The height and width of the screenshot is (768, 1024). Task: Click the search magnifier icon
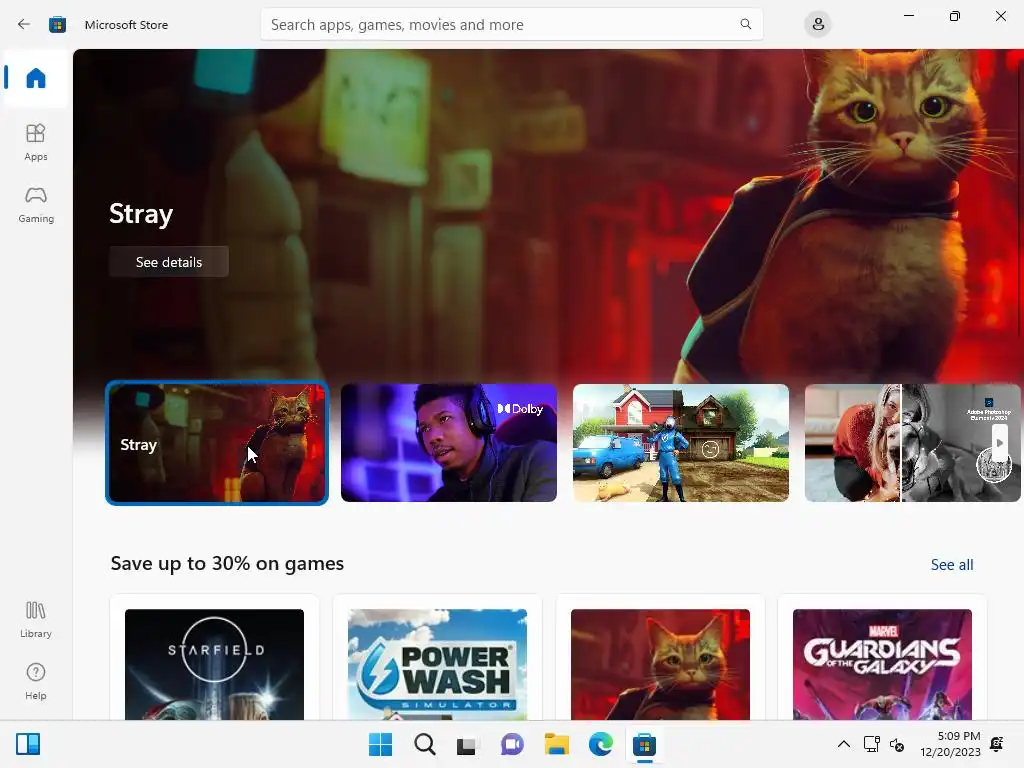[745, 24]
